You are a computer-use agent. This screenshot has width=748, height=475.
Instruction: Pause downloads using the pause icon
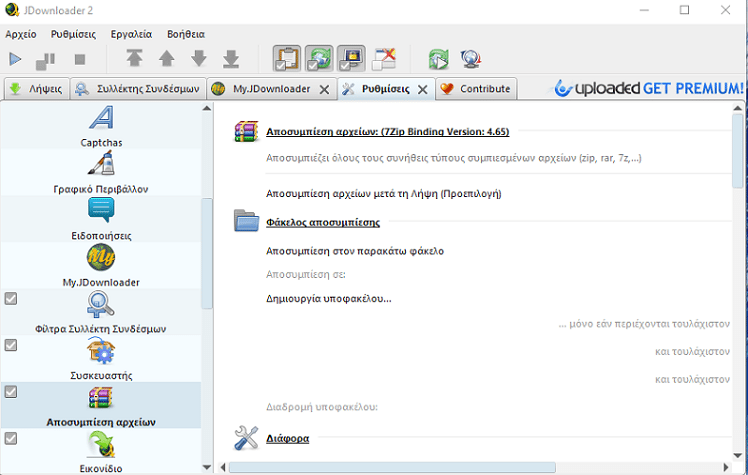click(x=46, y=60)
